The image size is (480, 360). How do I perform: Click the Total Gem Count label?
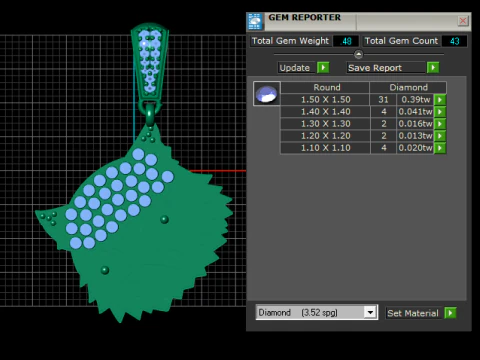[x=401, y=41]
